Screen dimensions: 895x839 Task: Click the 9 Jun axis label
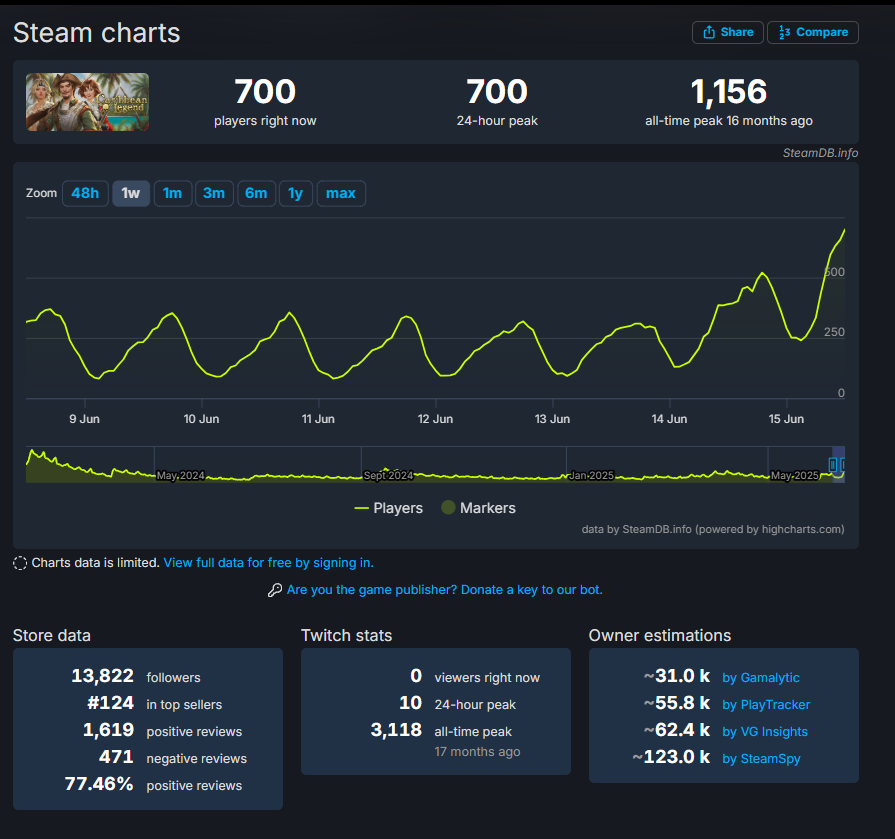point(84,419)
